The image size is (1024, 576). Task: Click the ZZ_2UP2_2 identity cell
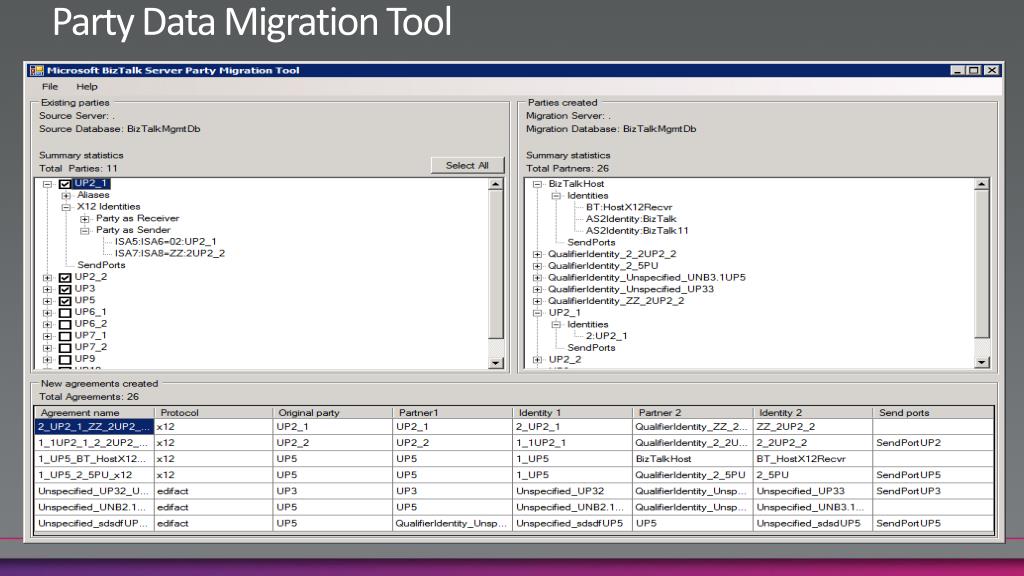pos(812,426)
